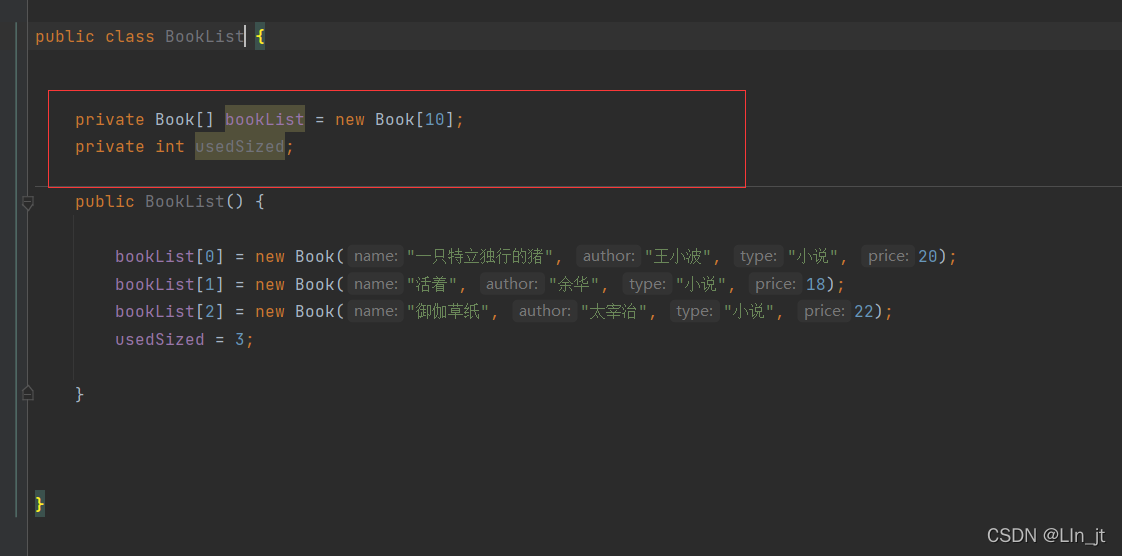1122x556 pixels.
Task: Click bookList[0] assignment target
Action: pos(170,256)
